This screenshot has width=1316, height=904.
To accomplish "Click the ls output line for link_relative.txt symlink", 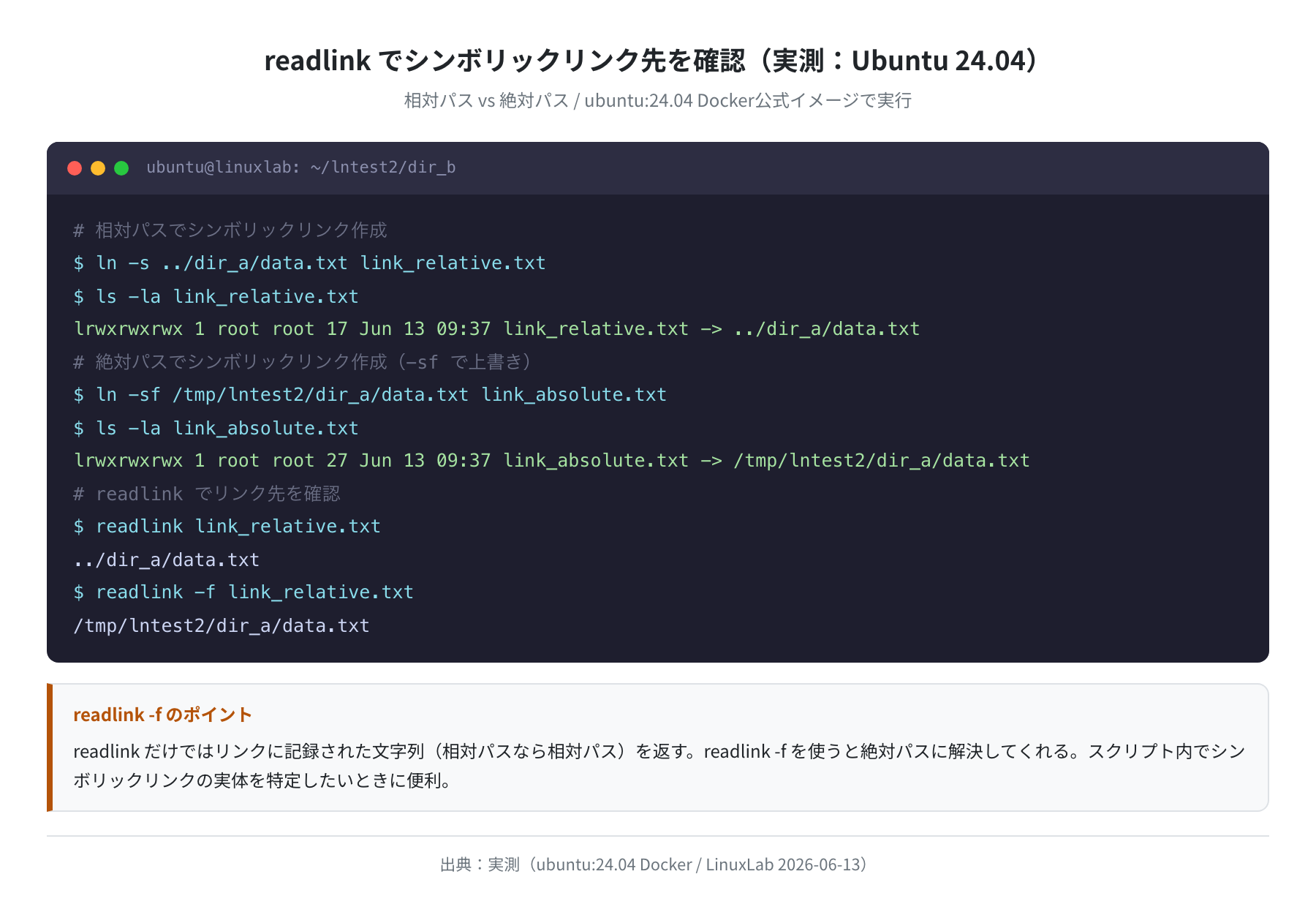I will [x=497, y=329].
